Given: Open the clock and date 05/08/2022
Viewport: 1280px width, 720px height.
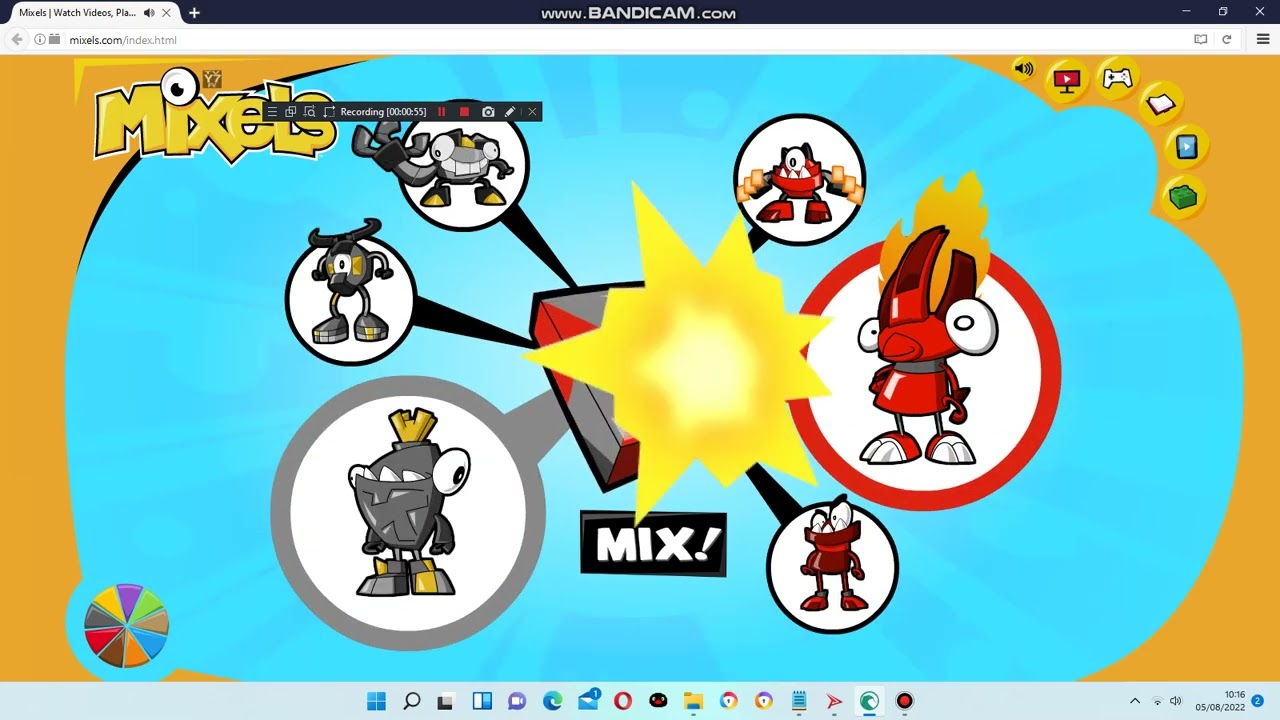Looking at the screenshot, I should tap(1220, 701).
